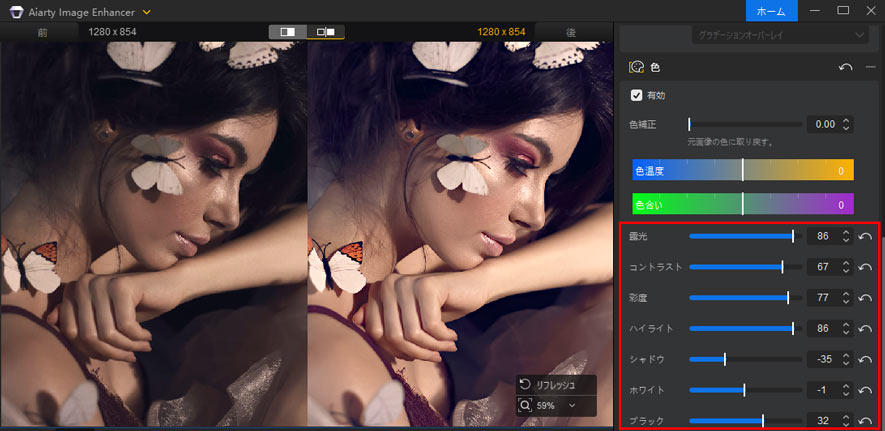Click the 色補正 value field 0.00
The height and width of the screenshot is (431, 885).
pos(823,124)
